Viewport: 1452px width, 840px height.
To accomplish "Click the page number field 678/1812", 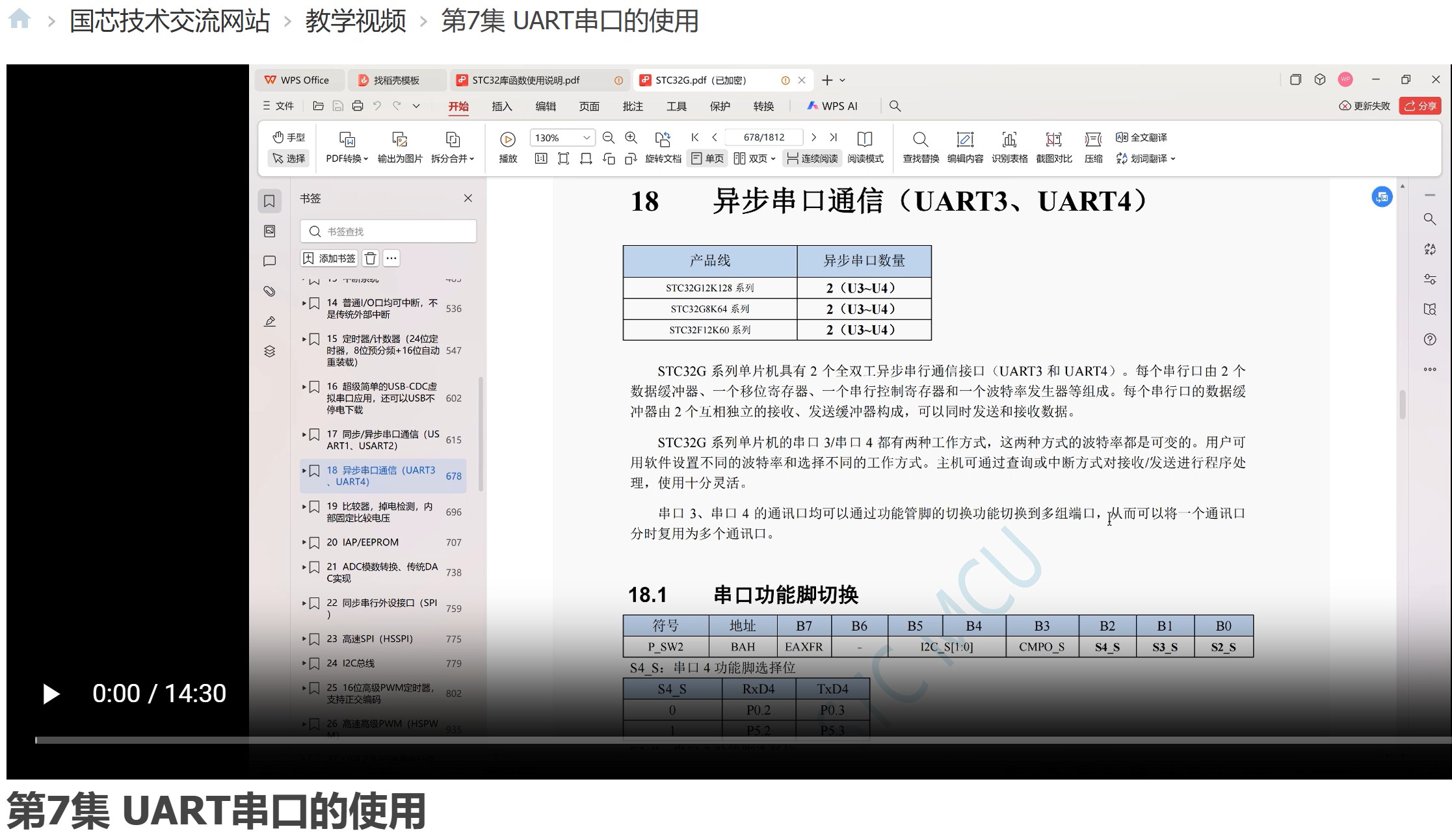I will [764, 137].
